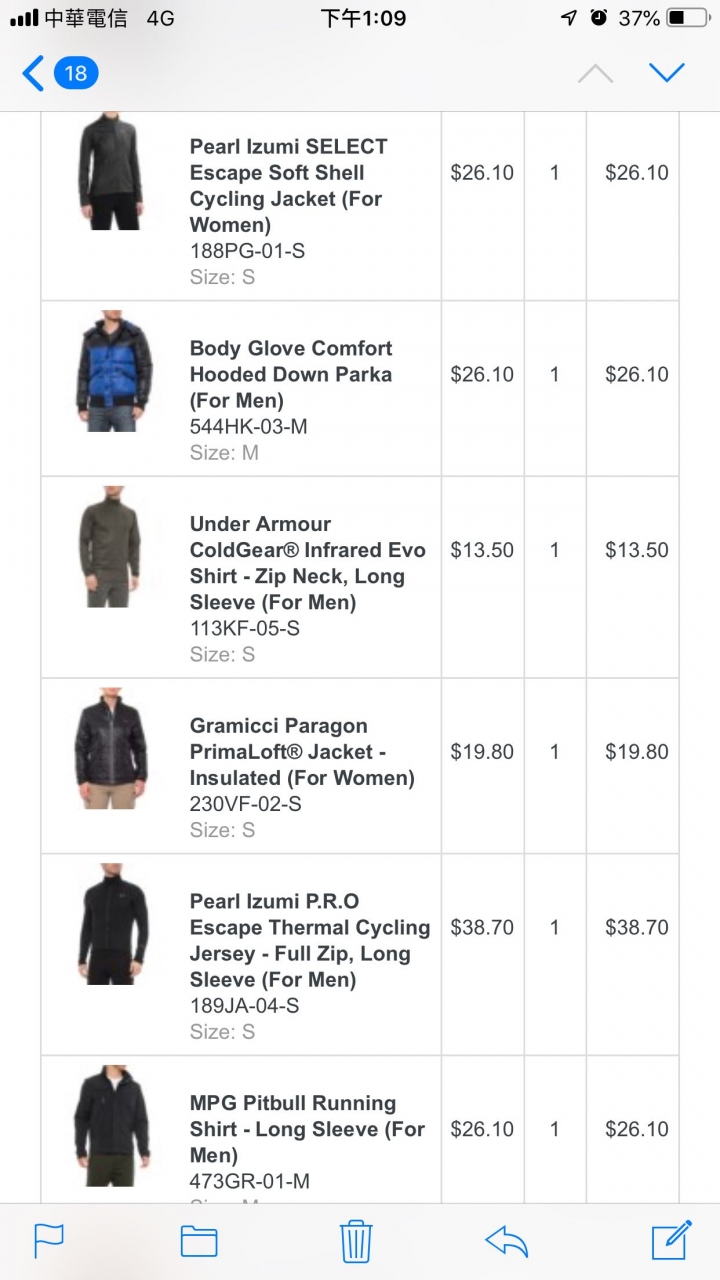The image size is (720, 1280).
Task: Tap the battery indicator in status bar
Action: coord(687,18)
